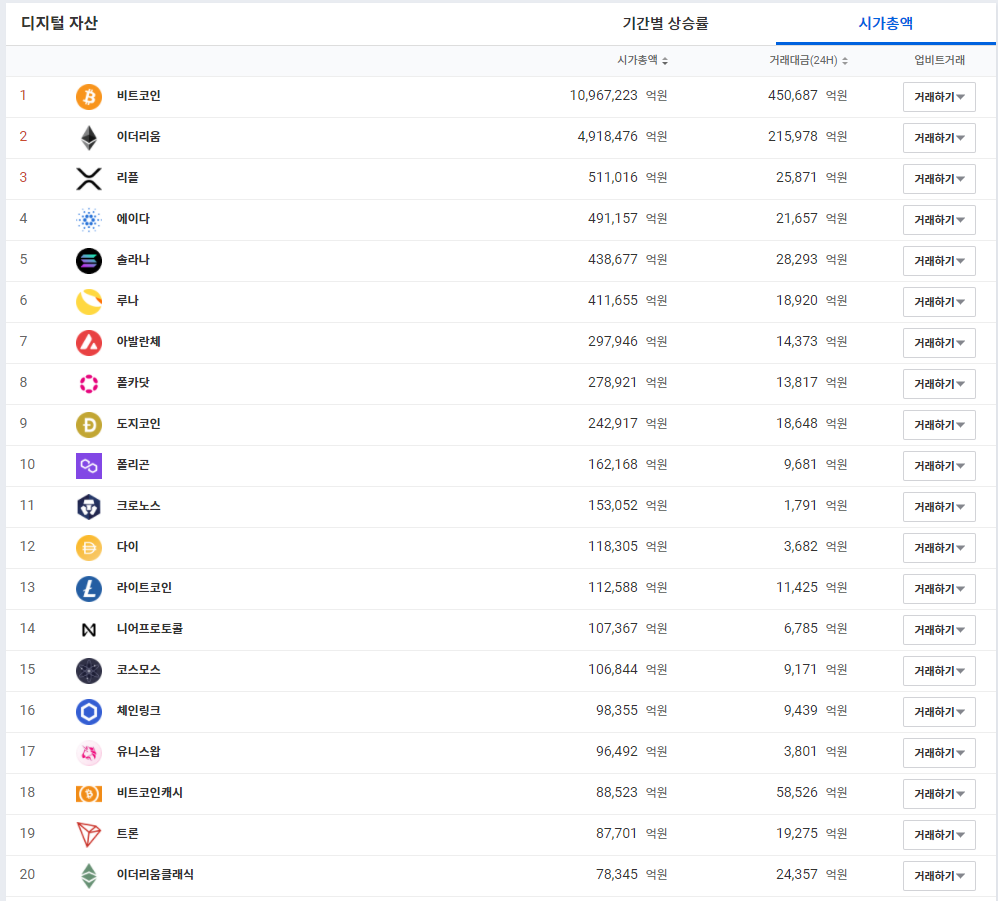Screen dimensions: 998x901
Task: Click the 유니스왑 name text
Action: [x=138, y=751]
